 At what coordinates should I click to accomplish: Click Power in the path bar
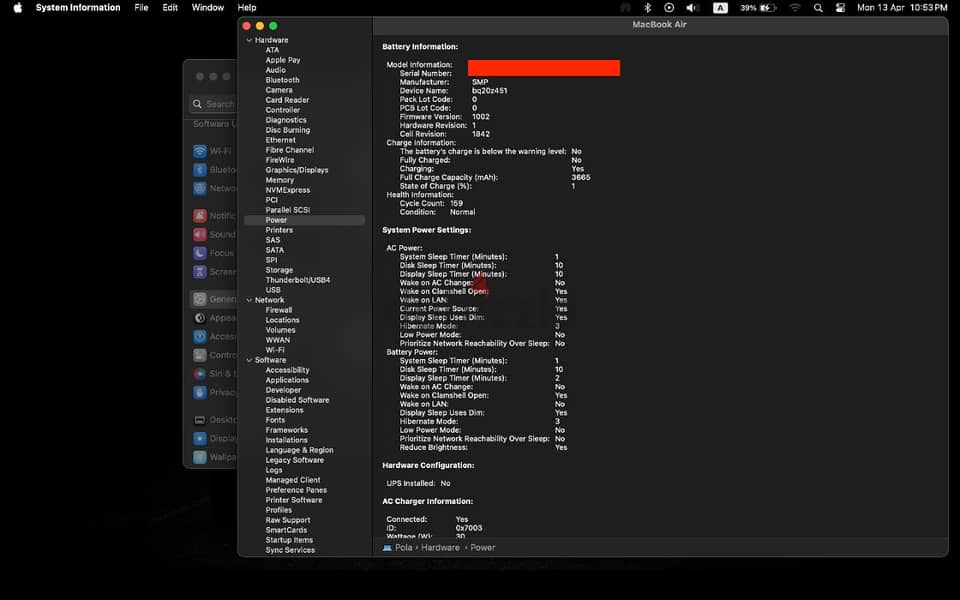(482, 548)
